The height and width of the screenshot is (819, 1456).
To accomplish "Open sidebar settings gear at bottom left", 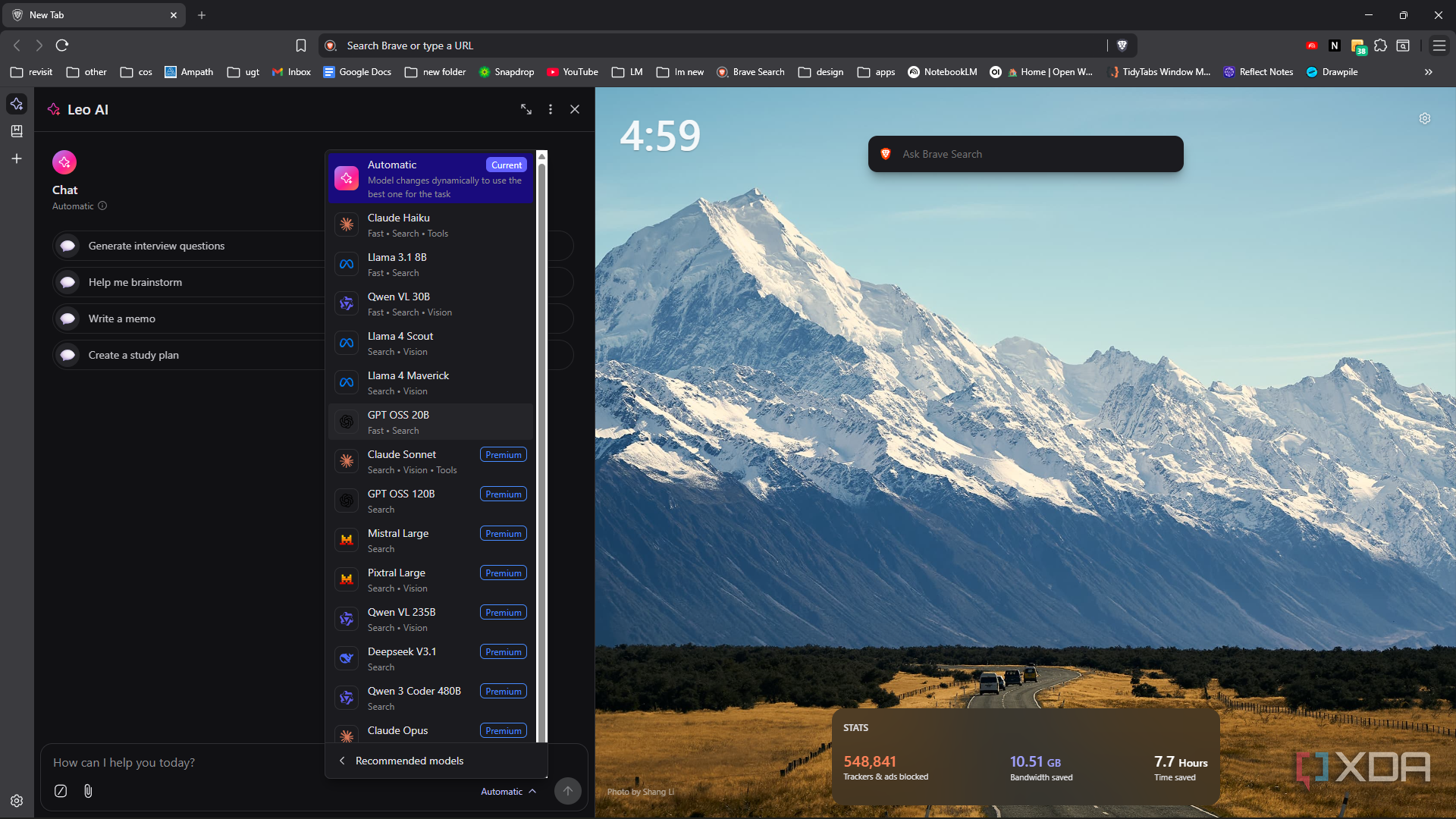I will pos(17,801).
